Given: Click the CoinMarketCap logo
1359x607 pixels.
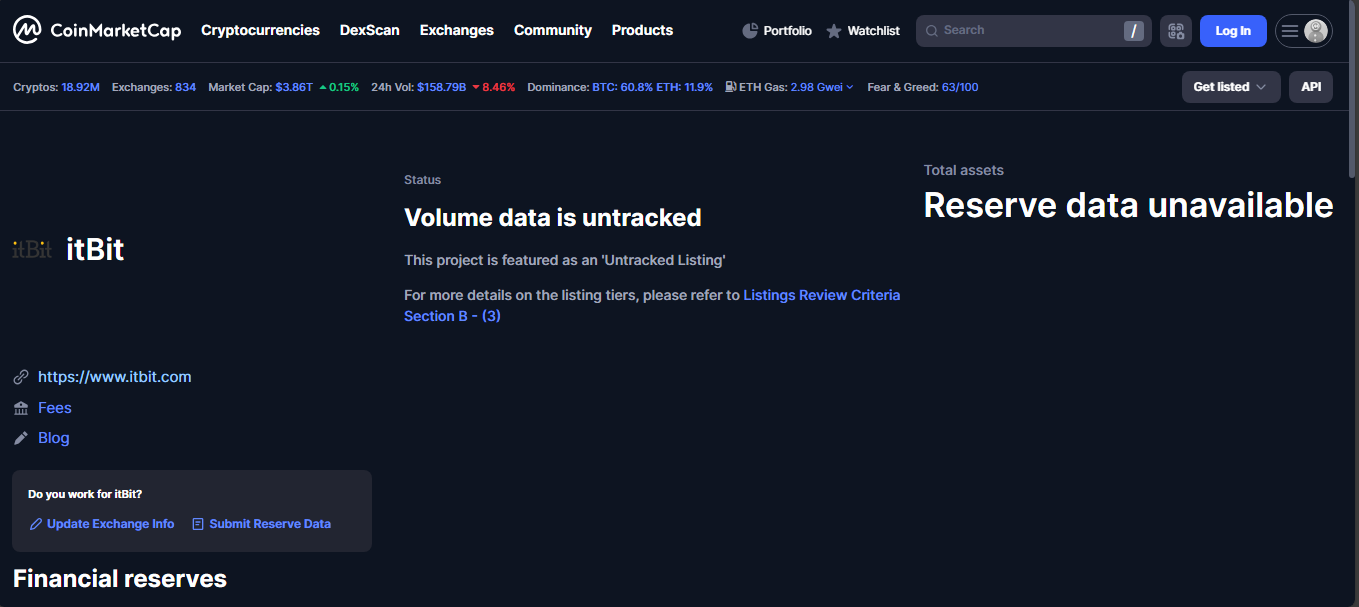Looking at the screenshot, I should (x=97, y=30).
